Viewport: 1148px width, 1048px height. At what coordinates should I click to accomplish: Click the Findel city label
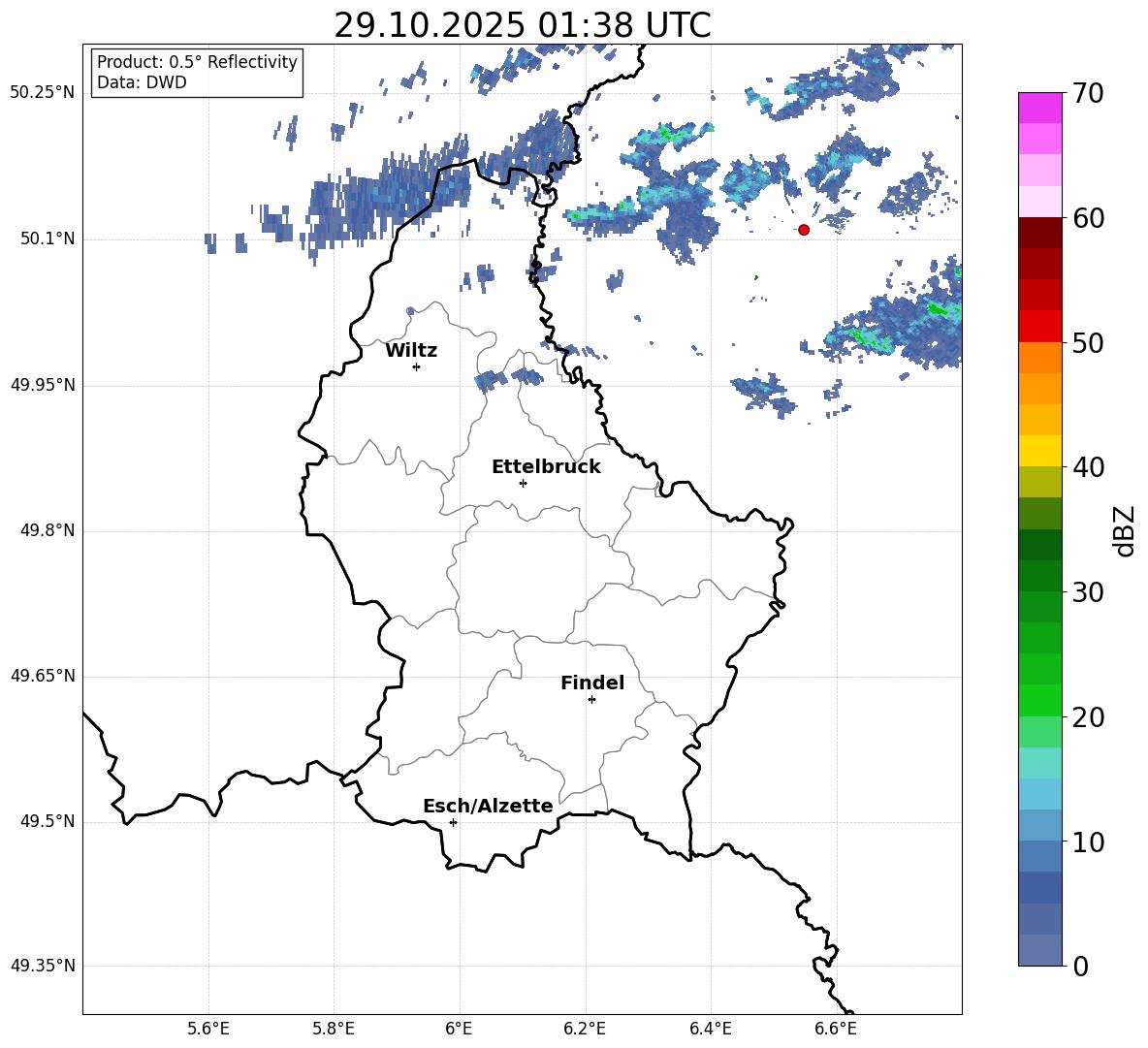pos(592,683)
